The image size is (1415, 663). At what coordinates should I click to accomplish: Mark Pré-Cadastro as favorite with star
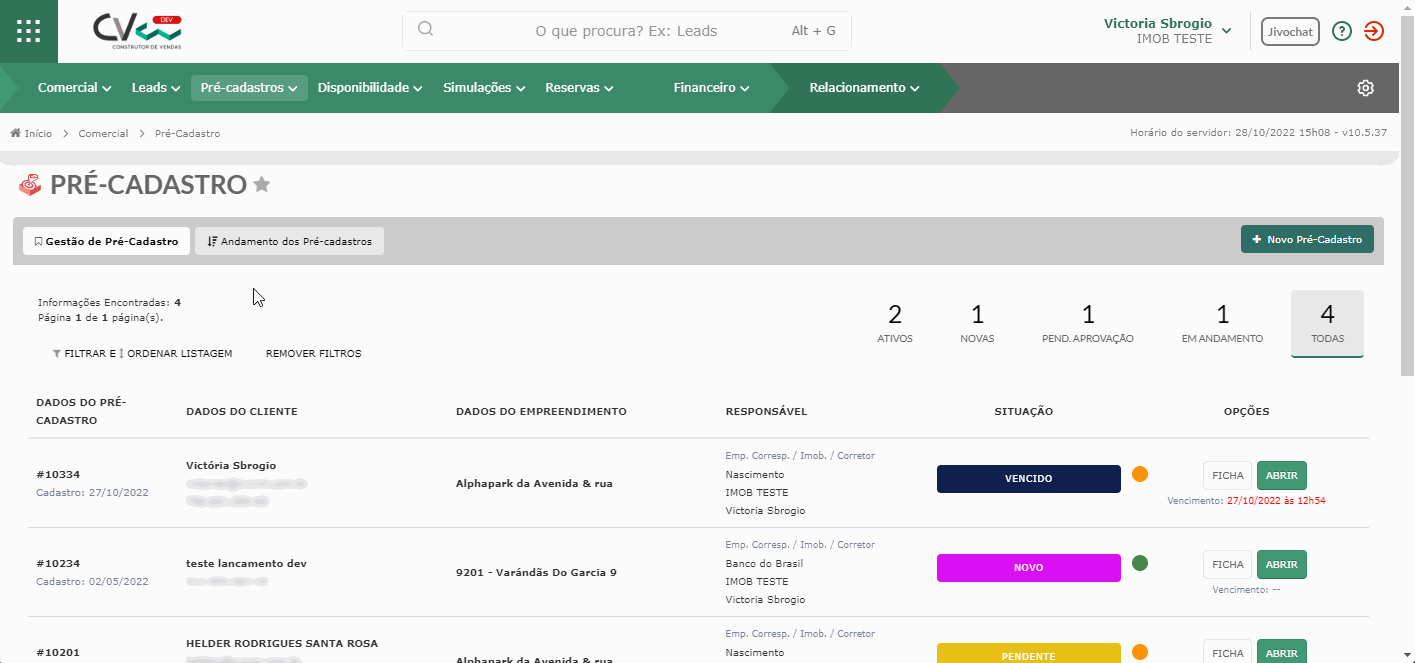pos(262,184)
